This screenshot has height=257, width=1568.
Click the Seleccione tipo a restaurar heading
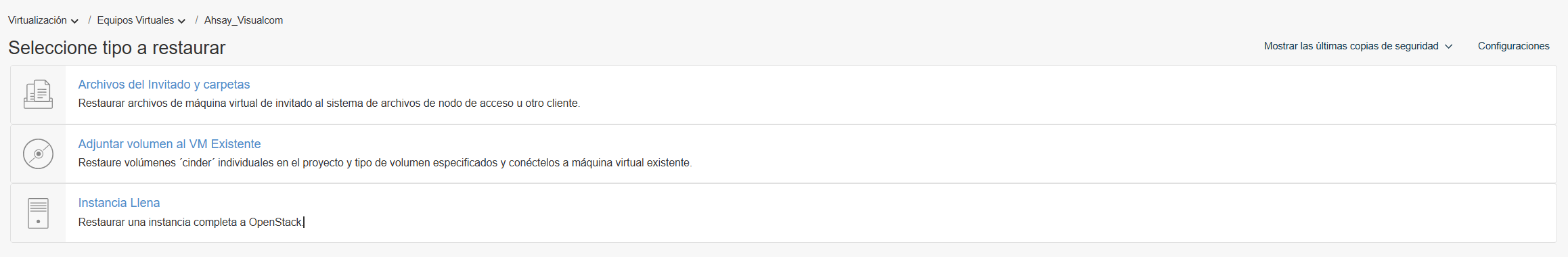116,48
